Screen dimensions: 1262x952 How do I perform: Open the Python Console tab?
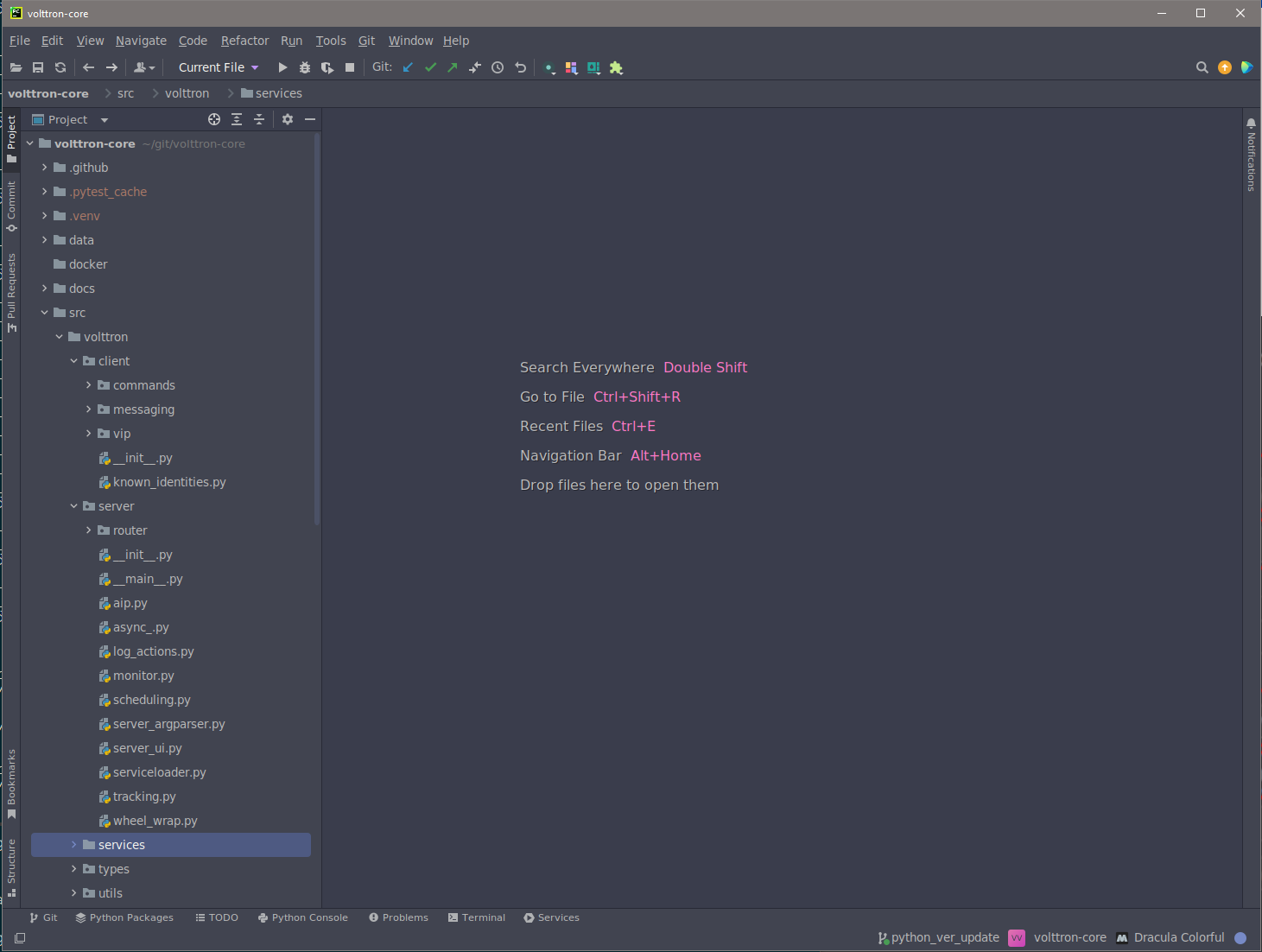(x=303, y=917)
